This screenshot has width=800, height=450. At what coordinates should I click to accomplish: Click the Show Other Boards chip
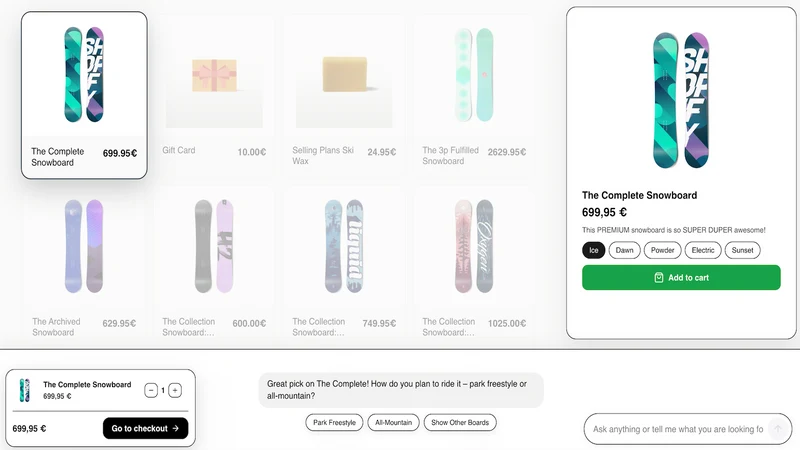[x=460, y=422]
